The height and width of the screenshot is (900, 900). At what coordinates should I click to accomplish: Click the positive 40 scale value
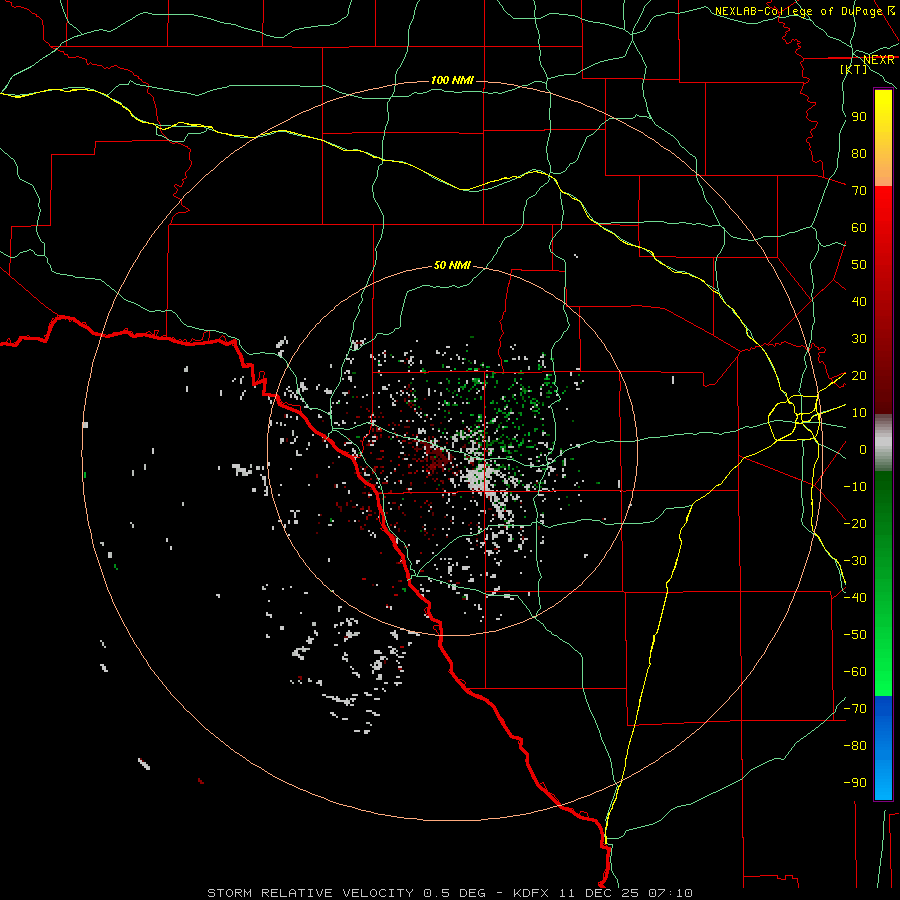tap(859, 302)
